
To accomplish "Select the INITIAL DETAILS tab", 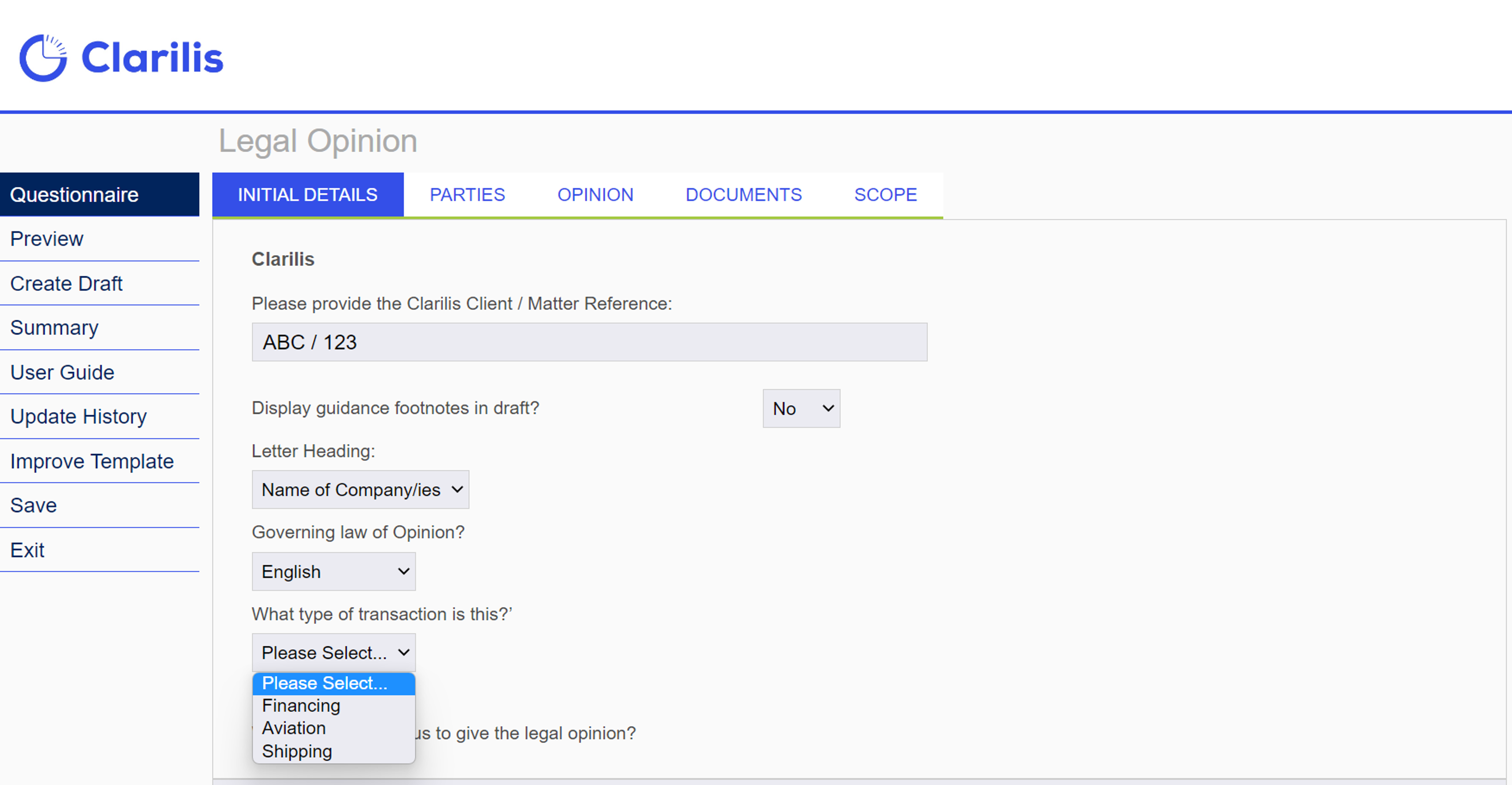I will tap(308, 194).
